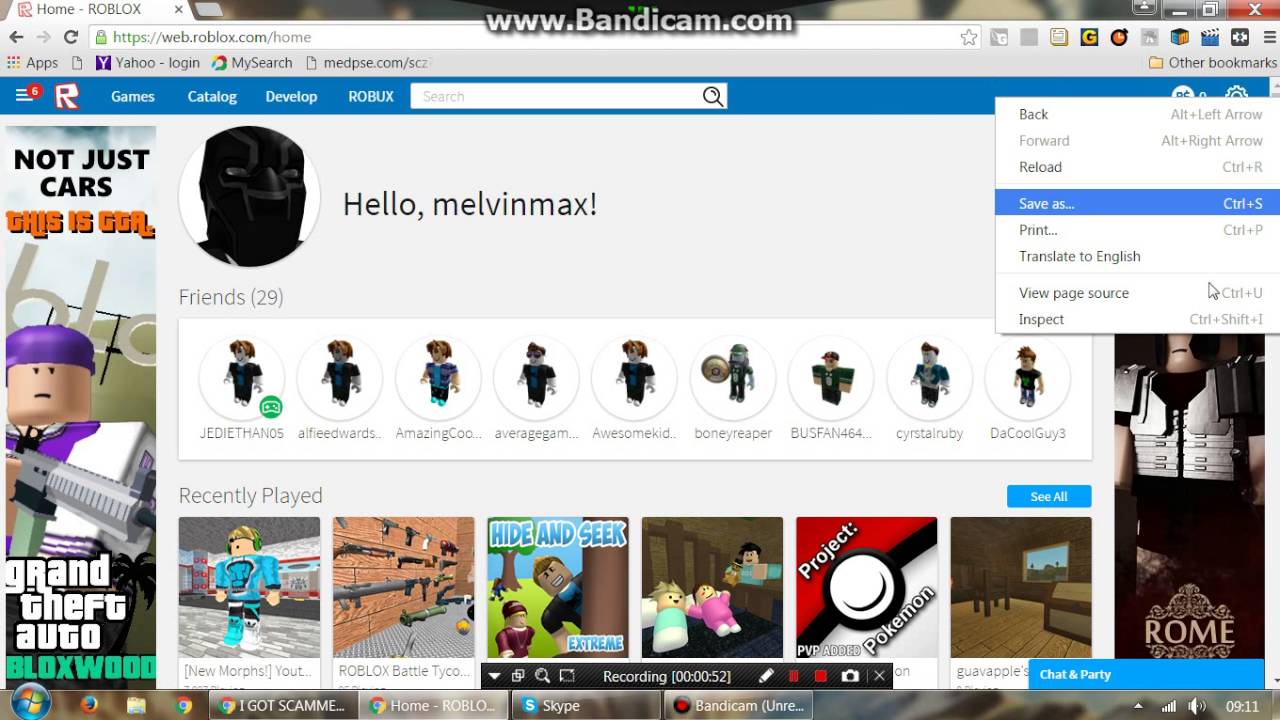The height and width of the screenshot is (720, 1280).
Task: Click the orange timer extension icon
Action: click(x=1119, y=37)
